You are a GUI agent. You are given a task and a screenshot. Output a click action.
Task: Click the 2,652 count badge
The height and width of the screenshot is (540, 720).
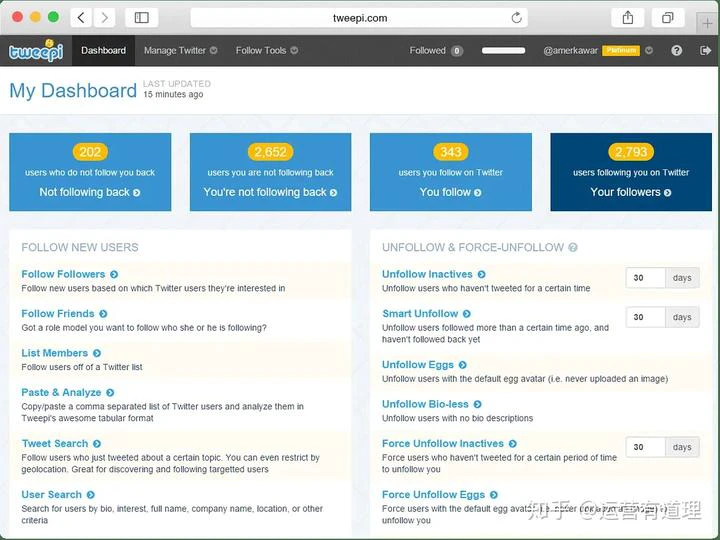tap(270, 152)
